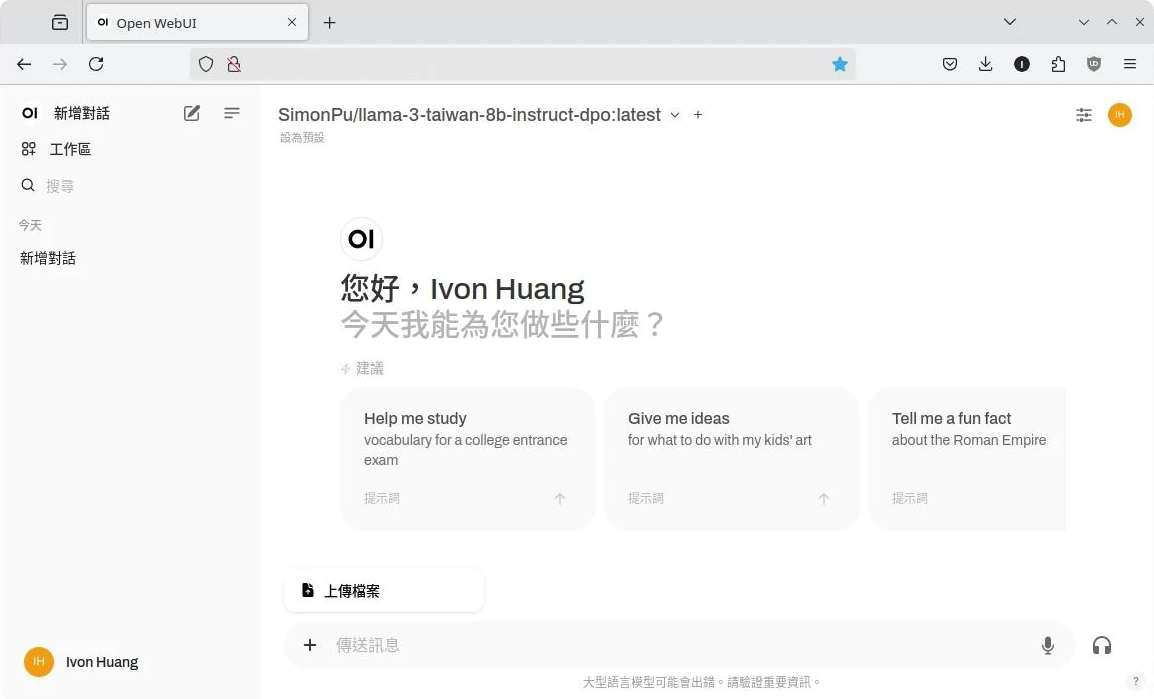Reload the page with the refresh icon
The height and width of the screenshot is (699, 1154).
pyautogui.click(x=96, y=64)
